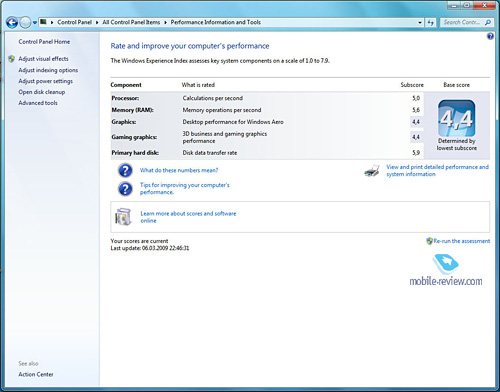Open What do these numbers mean? link
500x392 pixels.
coord(179,170)
